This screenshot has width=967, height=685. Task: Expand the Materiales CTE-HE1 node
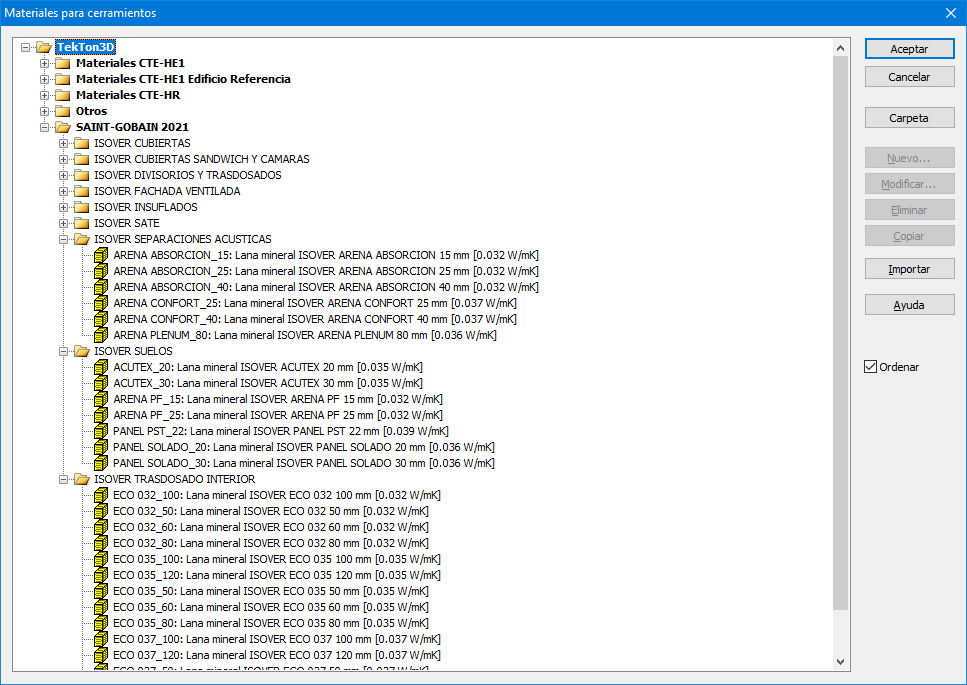click(44, 64)
